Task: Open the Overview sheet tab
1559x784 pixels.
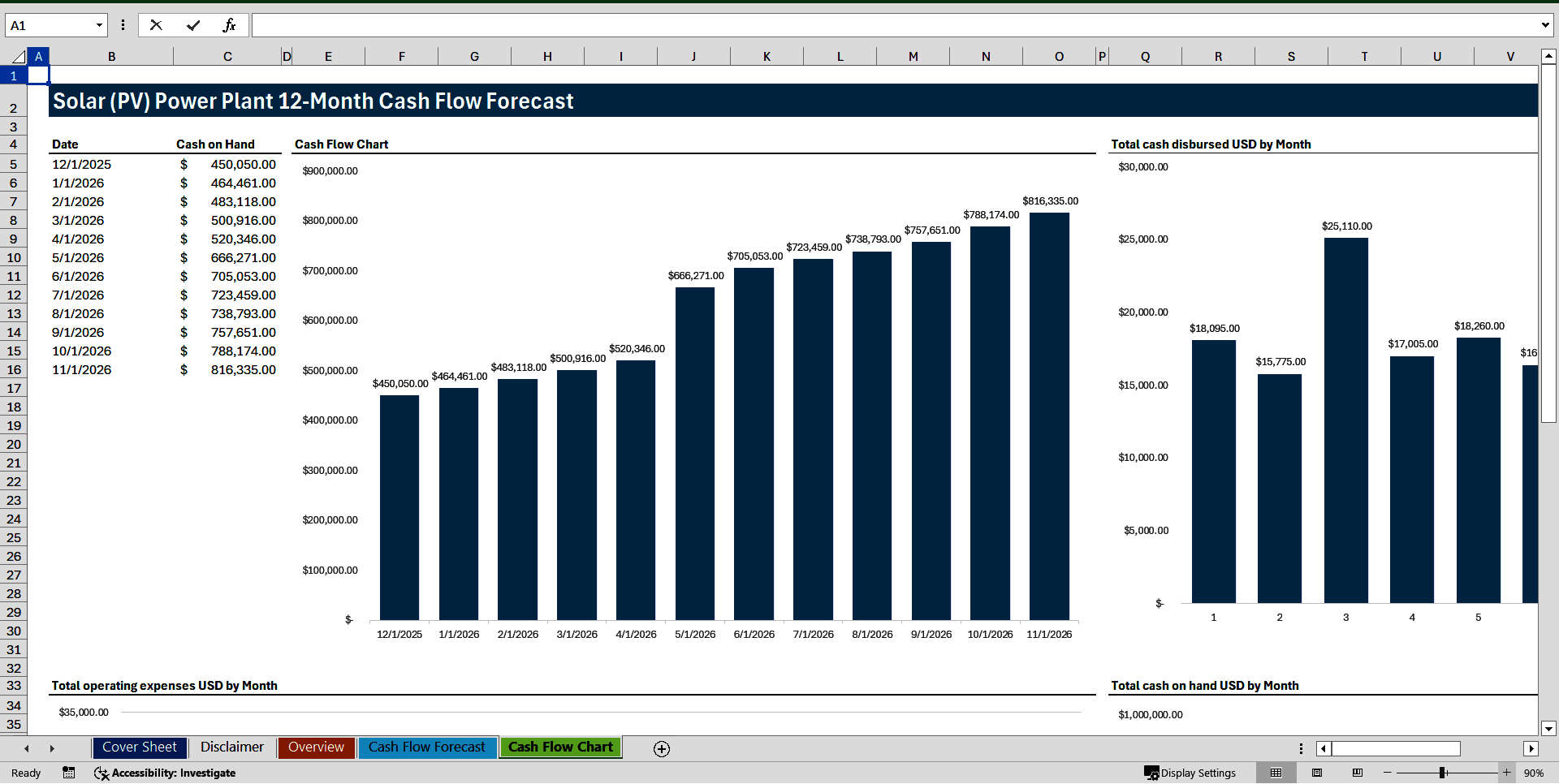Action: coord(315,747)
